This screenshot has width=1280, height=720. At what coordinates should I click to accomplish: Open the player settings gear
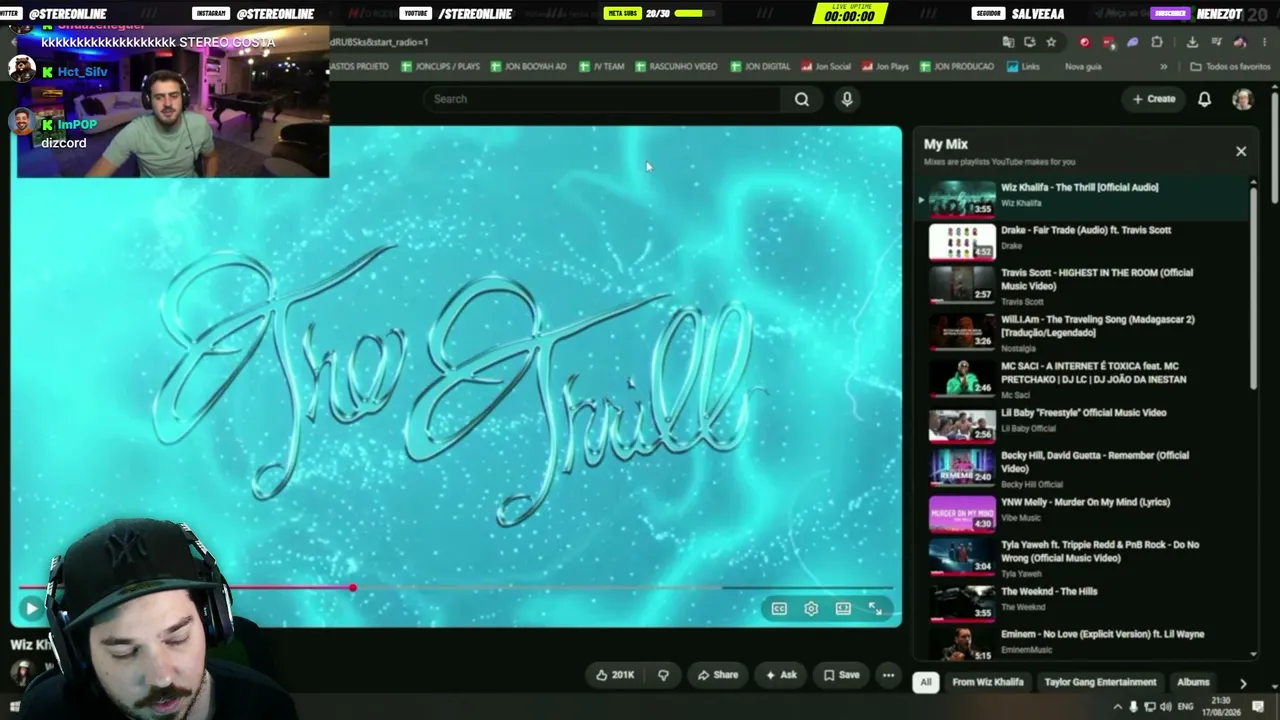point(811,608)
